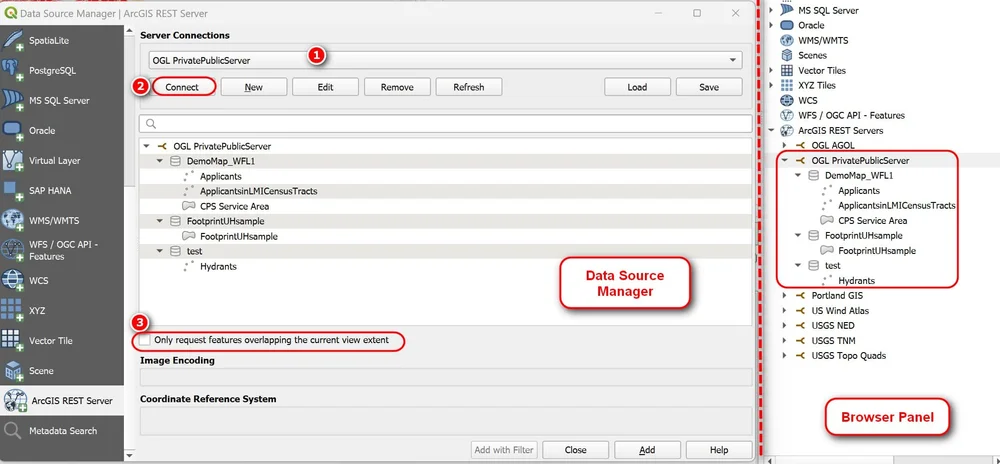This screenshot has height=464, width=1000.
Task: Collapse OGL PrivatePublicServer in Data Source Manager tree
Action: (x=147, y=146)
